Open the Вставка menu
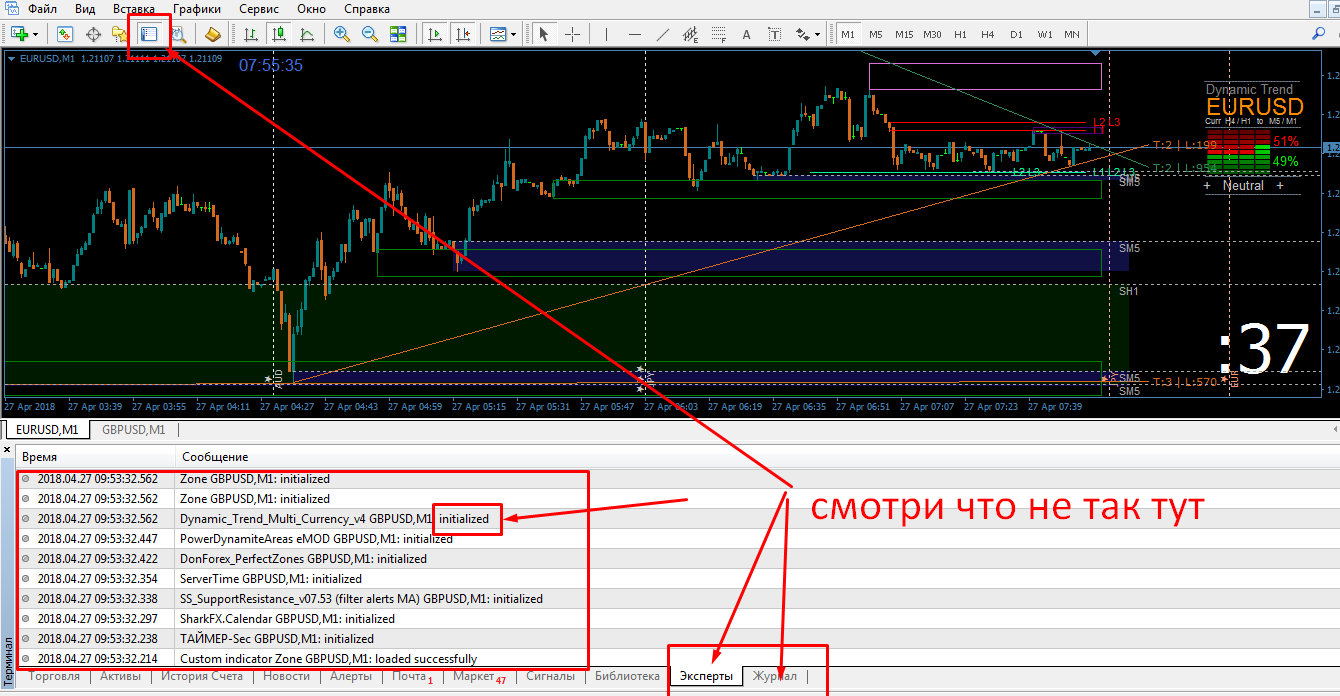Viewport: 1340px width, 696px height. click(133, 9)
